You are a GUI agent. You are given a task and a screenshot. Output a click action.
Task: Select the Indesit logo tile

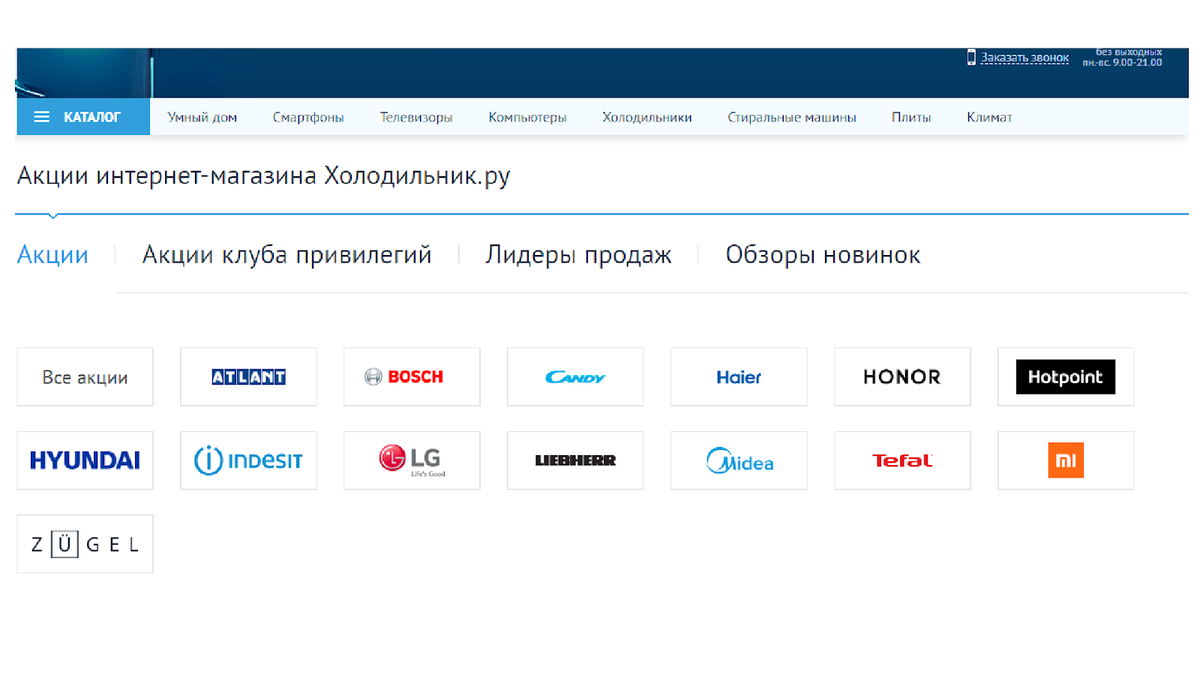(248, 460)
